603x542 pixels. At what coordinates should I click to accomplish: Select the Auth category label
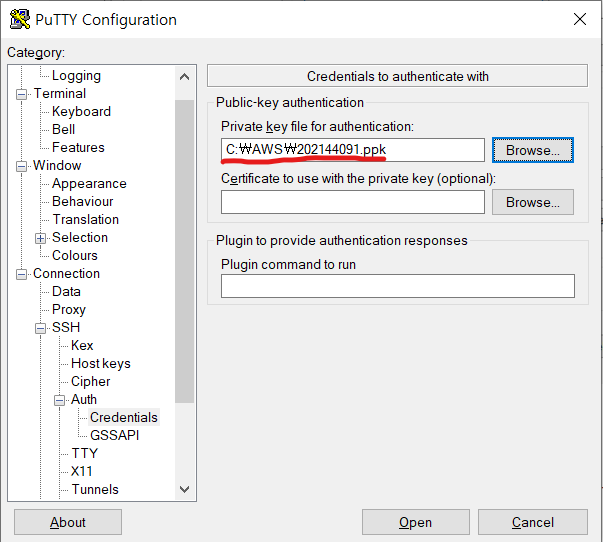(x=83, y=400)
